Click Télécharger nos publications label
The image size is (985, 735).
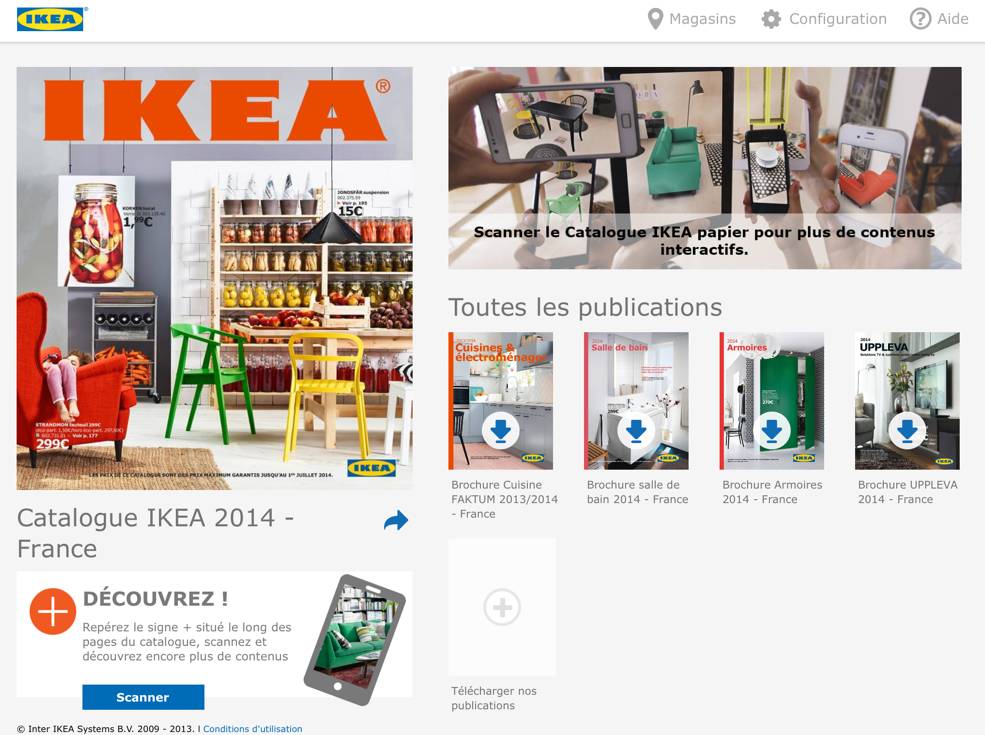[x=494, y=698]
